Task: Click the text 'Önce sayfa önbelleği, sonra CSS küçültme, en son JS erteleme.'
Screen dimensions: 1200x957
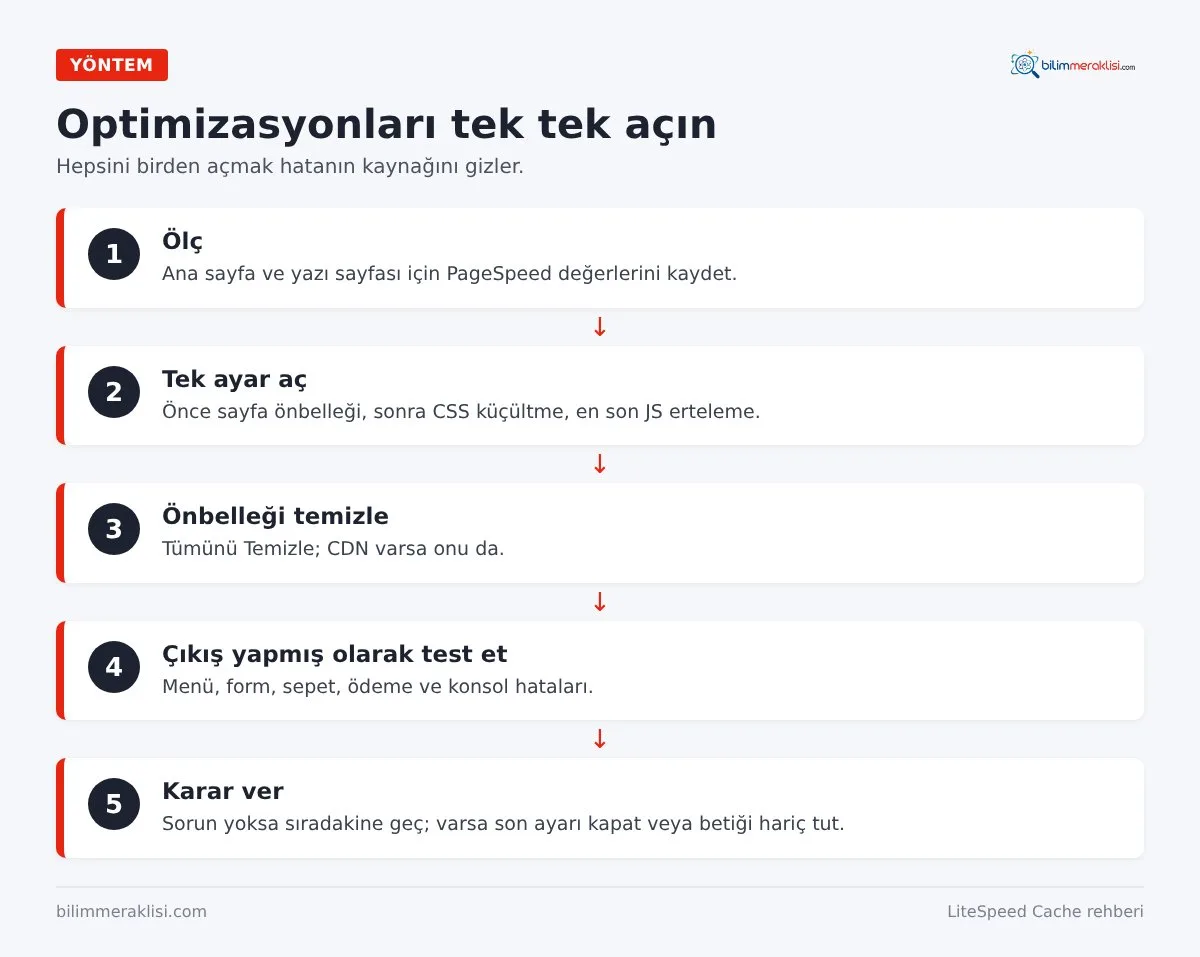Action: pyautogui.click(x=461, y=411)
